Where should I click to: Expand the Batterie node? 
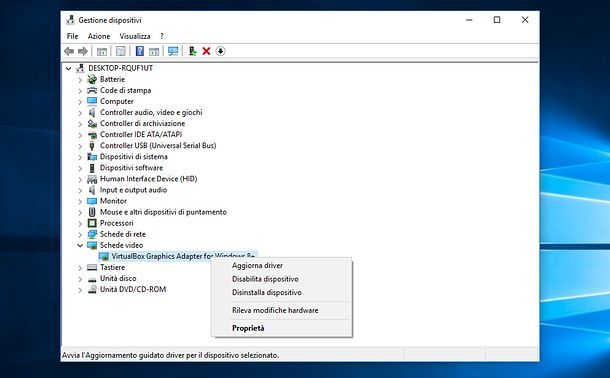coord(80,80)
